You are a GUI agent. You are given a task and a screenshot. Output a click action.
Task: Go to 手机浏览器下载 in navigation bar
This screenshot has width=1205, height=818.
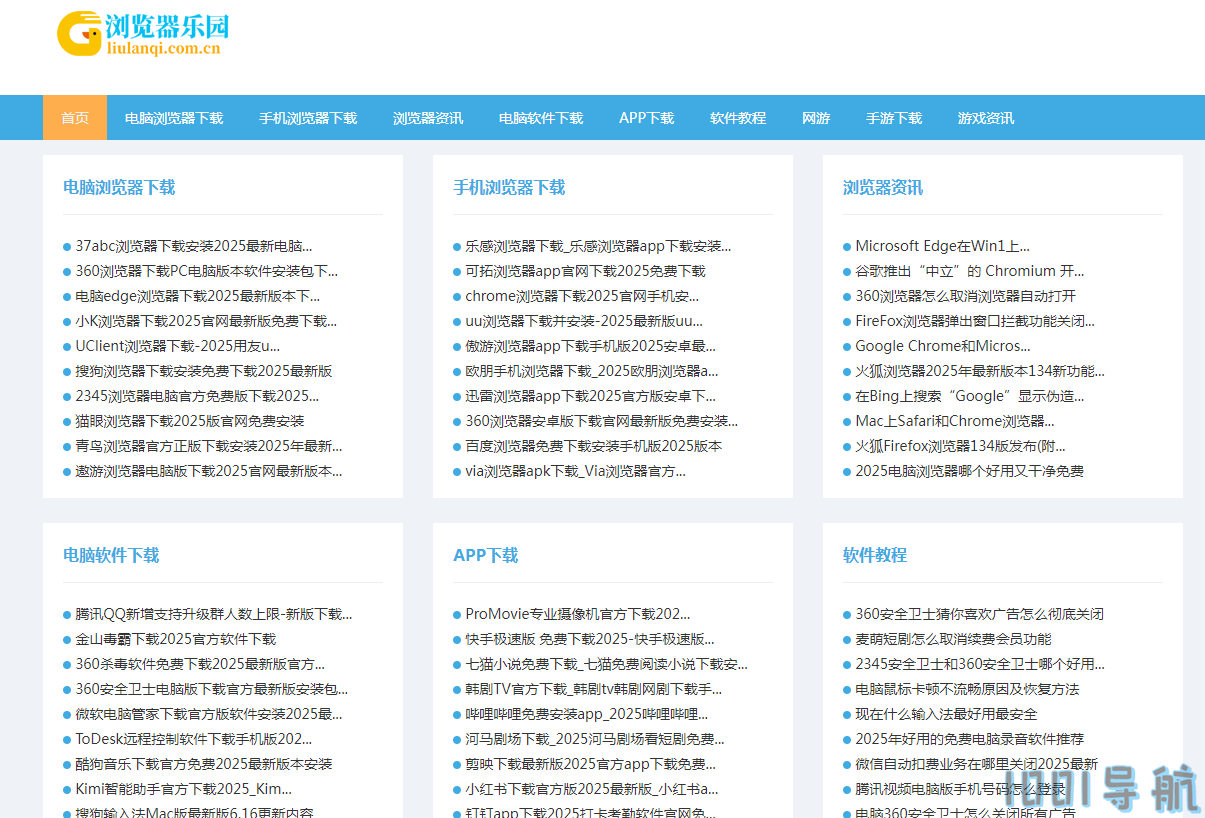[308, 118]
